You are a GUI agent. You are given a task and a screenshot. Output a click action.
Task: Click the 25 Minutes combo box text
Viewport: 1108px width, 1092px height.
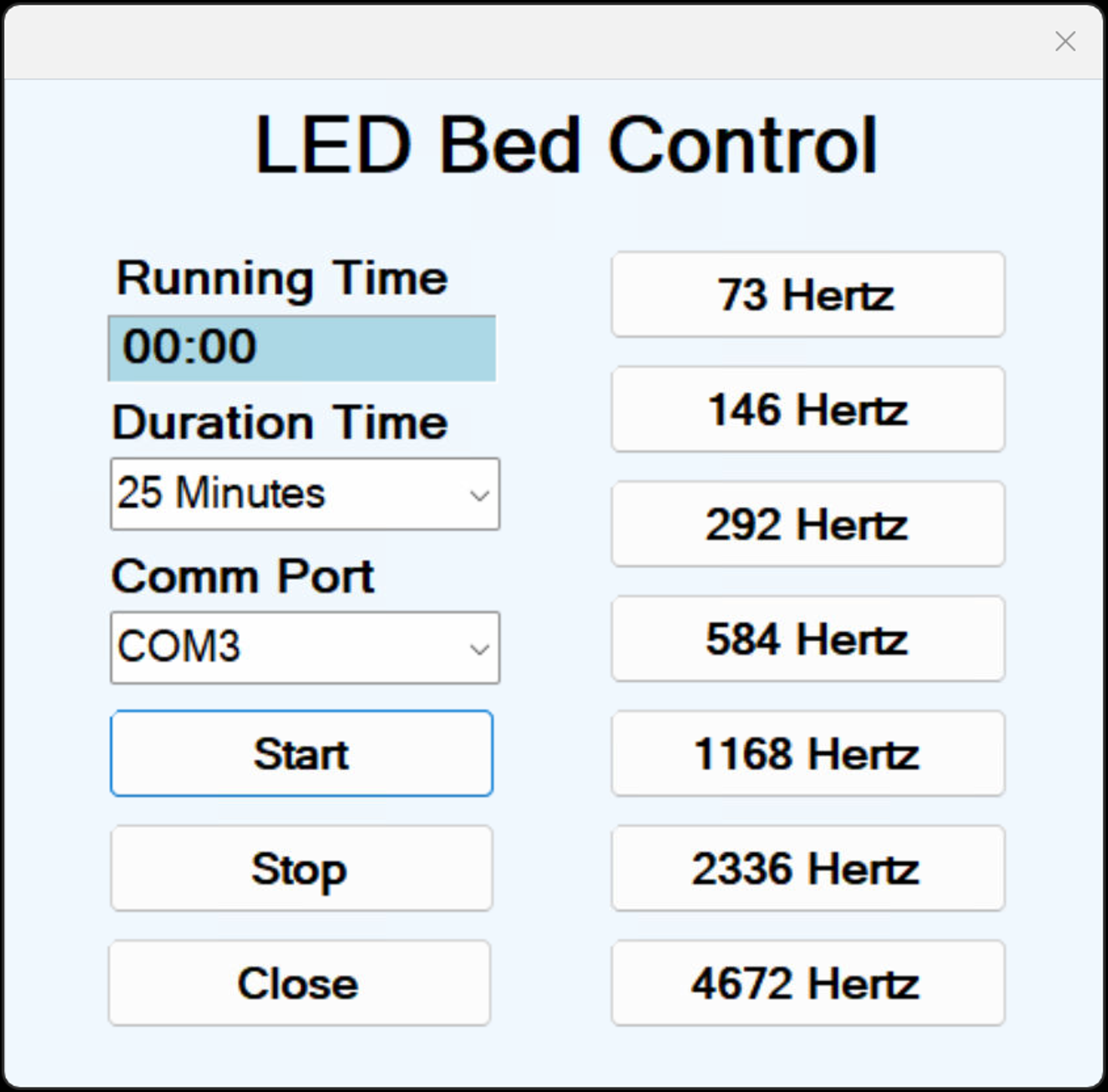click(x=221, y=493)
